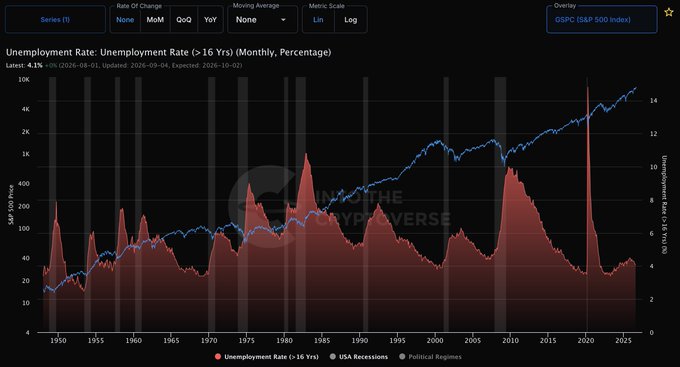Click the 1950 label on the x-axis

(x=58, y=341)
